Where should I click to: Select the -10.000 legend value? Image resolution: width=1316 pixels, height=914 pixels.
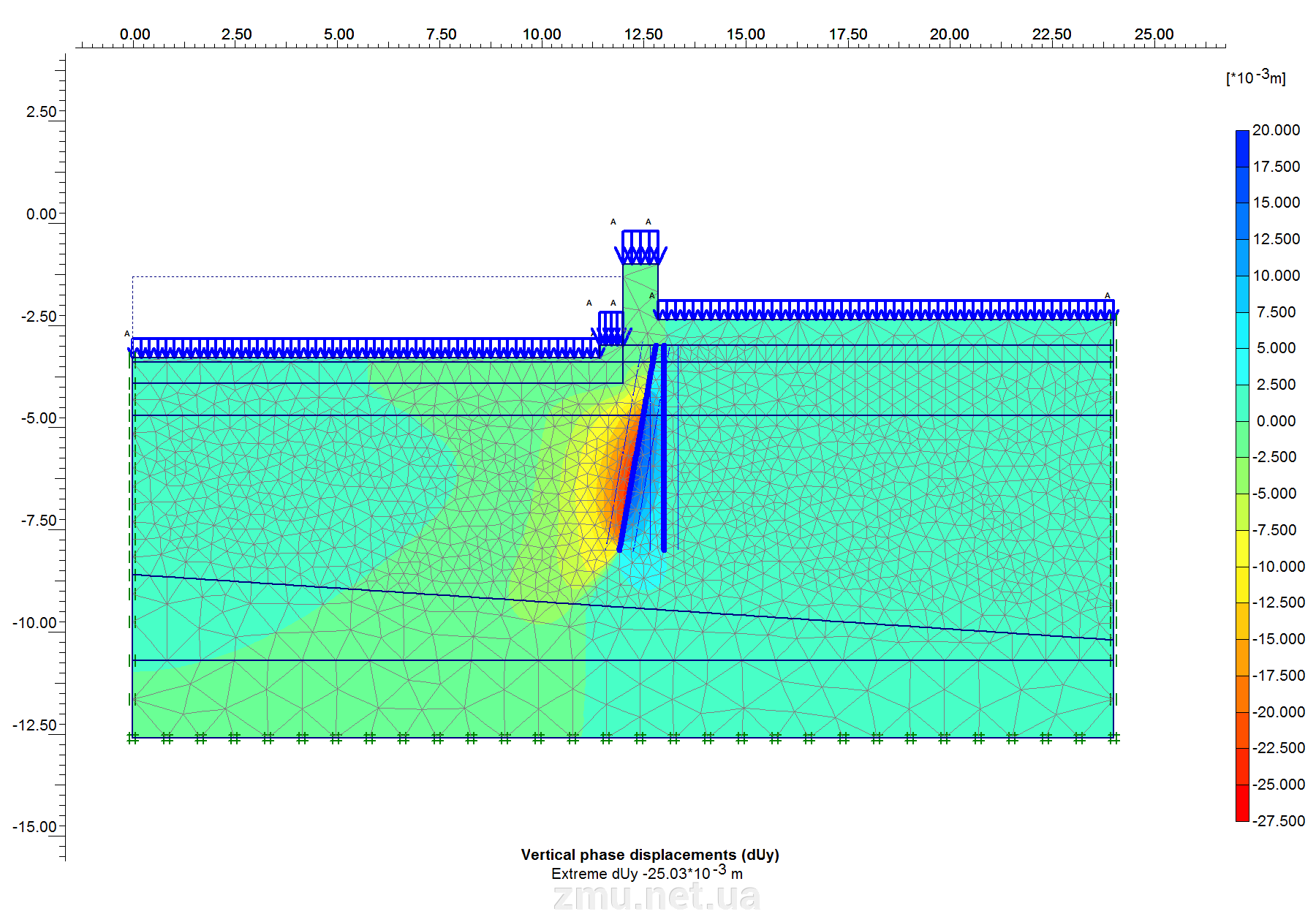point(1278,567)
